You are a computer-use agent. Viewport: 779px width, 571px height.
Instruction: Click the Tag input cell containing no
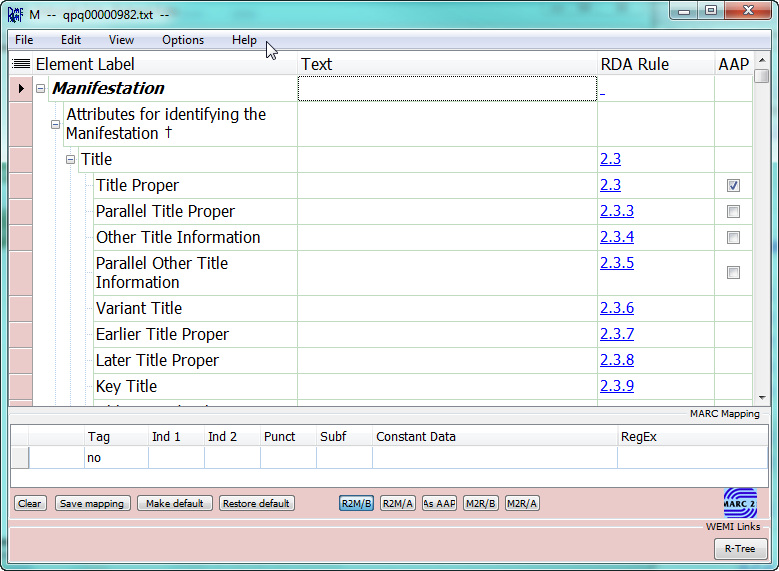click(116, 458)
